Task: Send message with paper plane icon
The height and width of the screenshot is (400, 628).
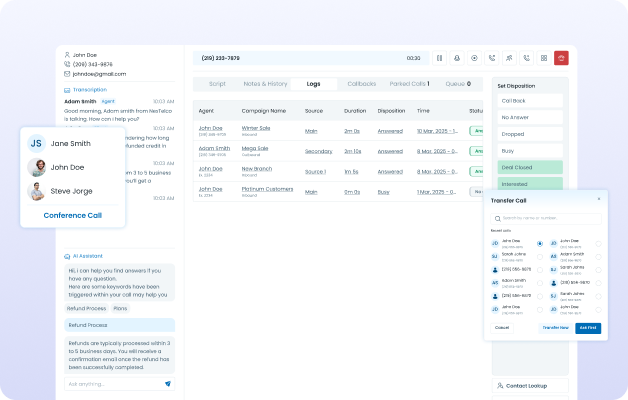Action: 168,384
